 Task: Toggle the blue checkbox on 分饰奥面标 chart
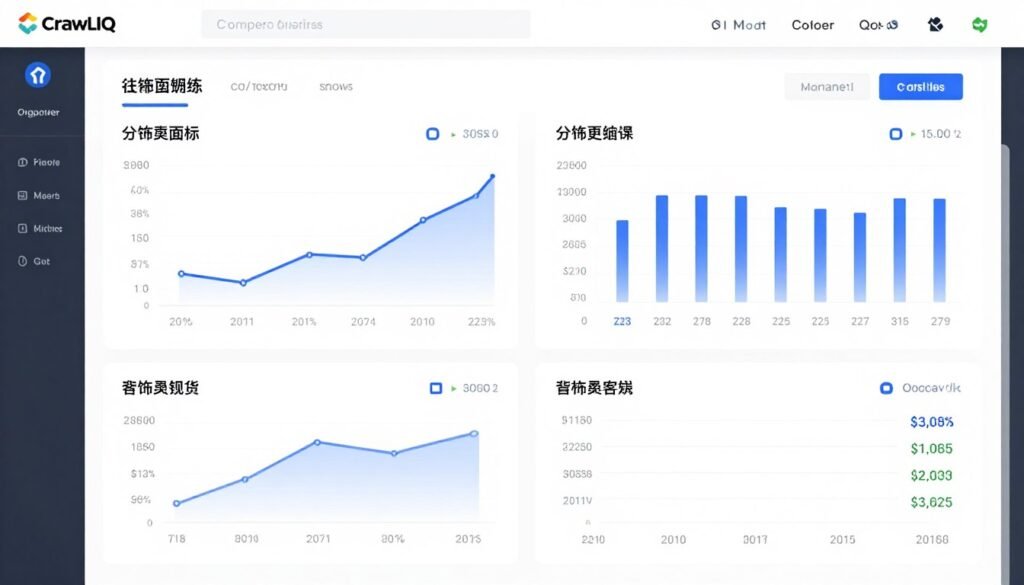pyautogui.click(x=433, y=133)
